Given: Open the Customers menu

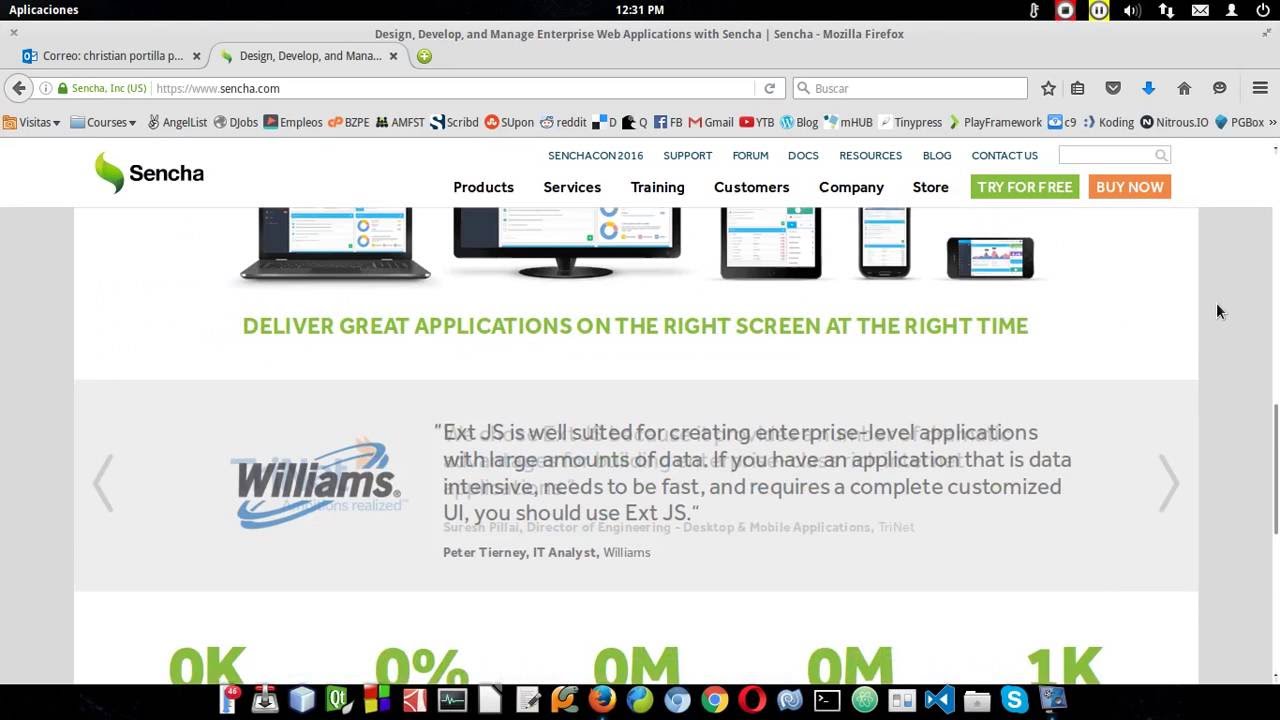Looking at the screenshot, I should point(751,187).
